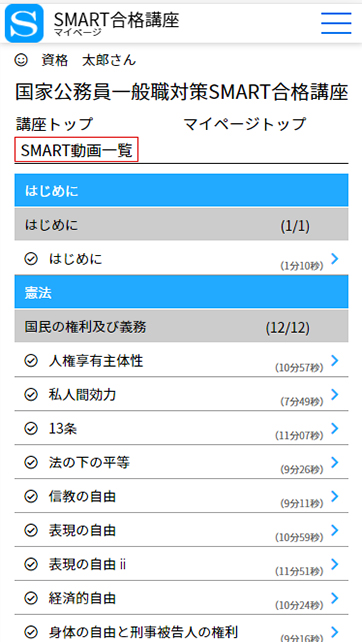Screen dimensions: 362x642
Task: Open the hamburger menu icon
Action: pyautogui.click(x=336, y=23)
